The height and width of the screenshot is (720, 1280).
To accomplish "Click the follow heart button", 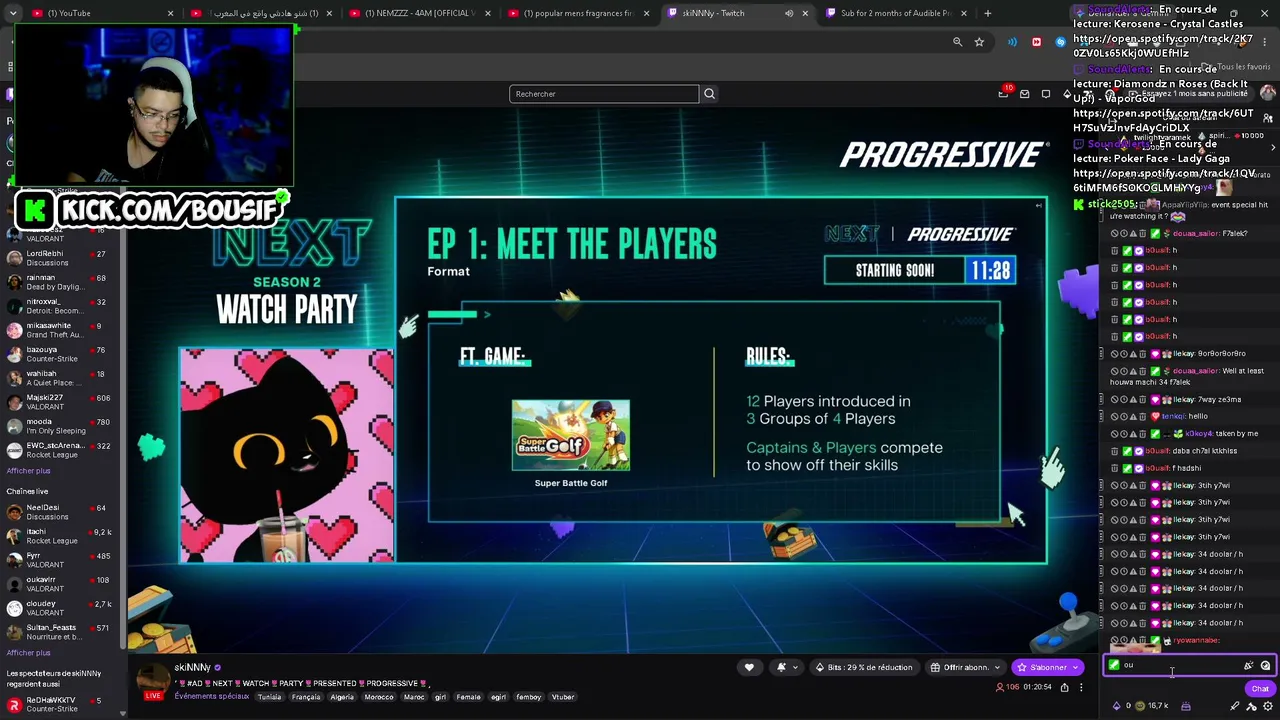I will point(749,667).
